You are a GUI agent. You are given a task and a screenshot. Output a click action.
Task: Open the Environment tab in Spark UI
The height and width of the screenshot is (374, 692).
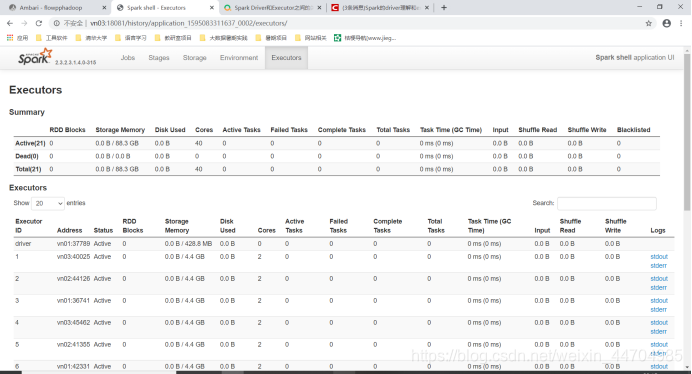239,58
